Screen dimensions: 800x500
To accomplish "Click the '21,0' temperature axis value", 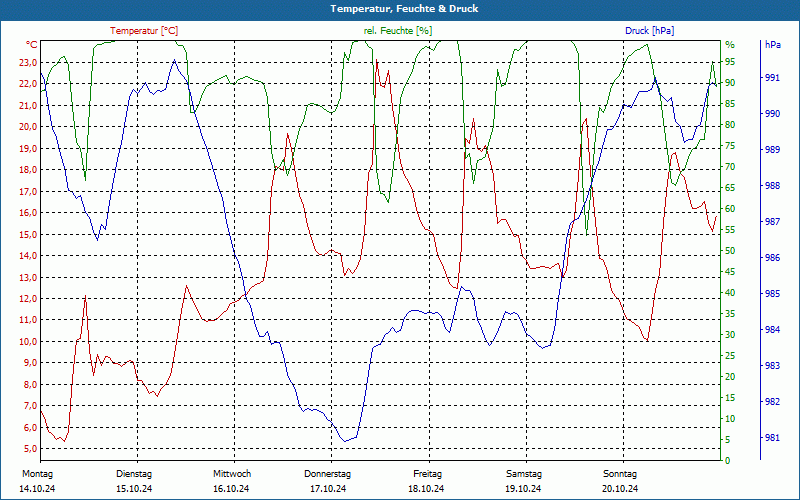I will (x=28, y=106).
